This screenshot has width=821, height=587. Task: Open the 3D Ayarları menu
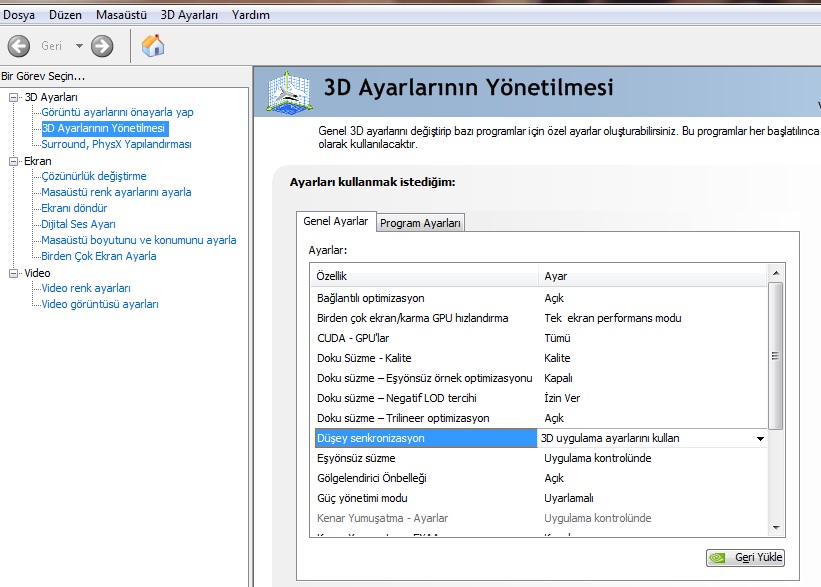pos(189,15)
